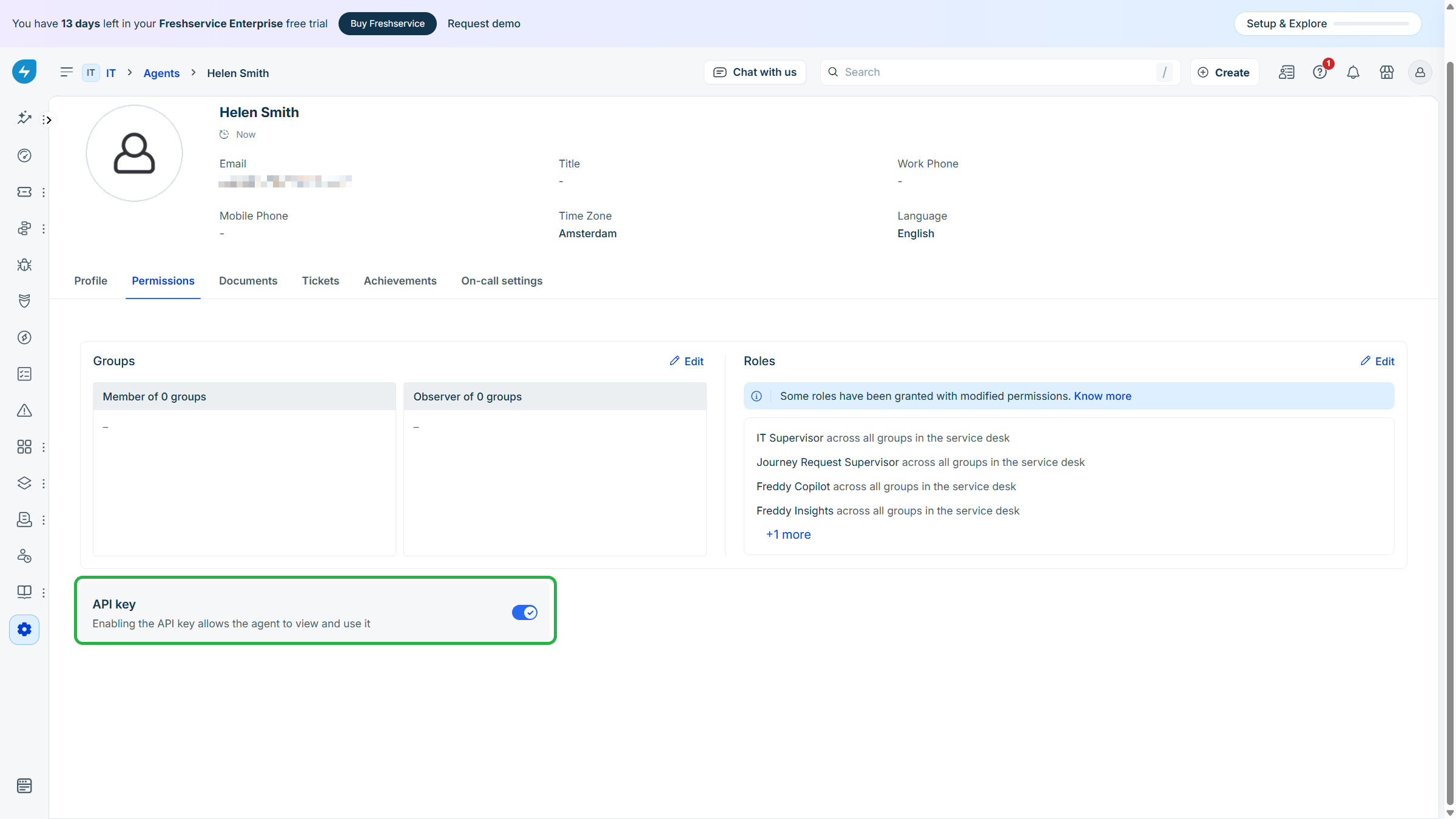Open the open-book solutions sidebar icon
The image size is (1456, 819).
(24, 592)
